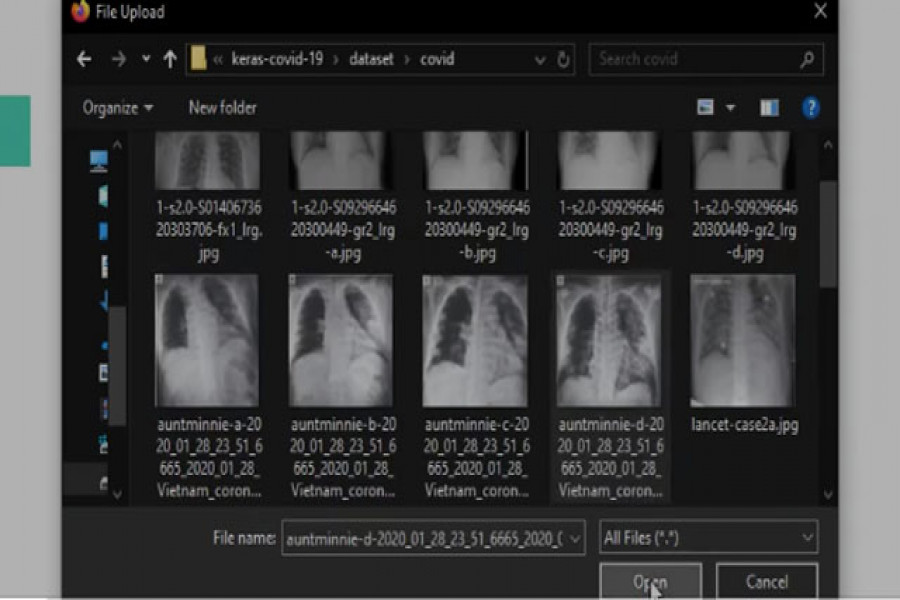This screenshot has height=600, width=900.
Task: Click the search magnifier icon
Action: [807, 60]
